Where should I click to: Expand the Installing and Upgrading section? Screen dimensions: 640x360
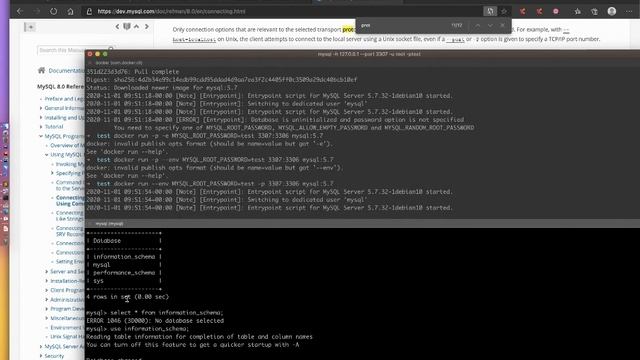click(x=41, y=118)
